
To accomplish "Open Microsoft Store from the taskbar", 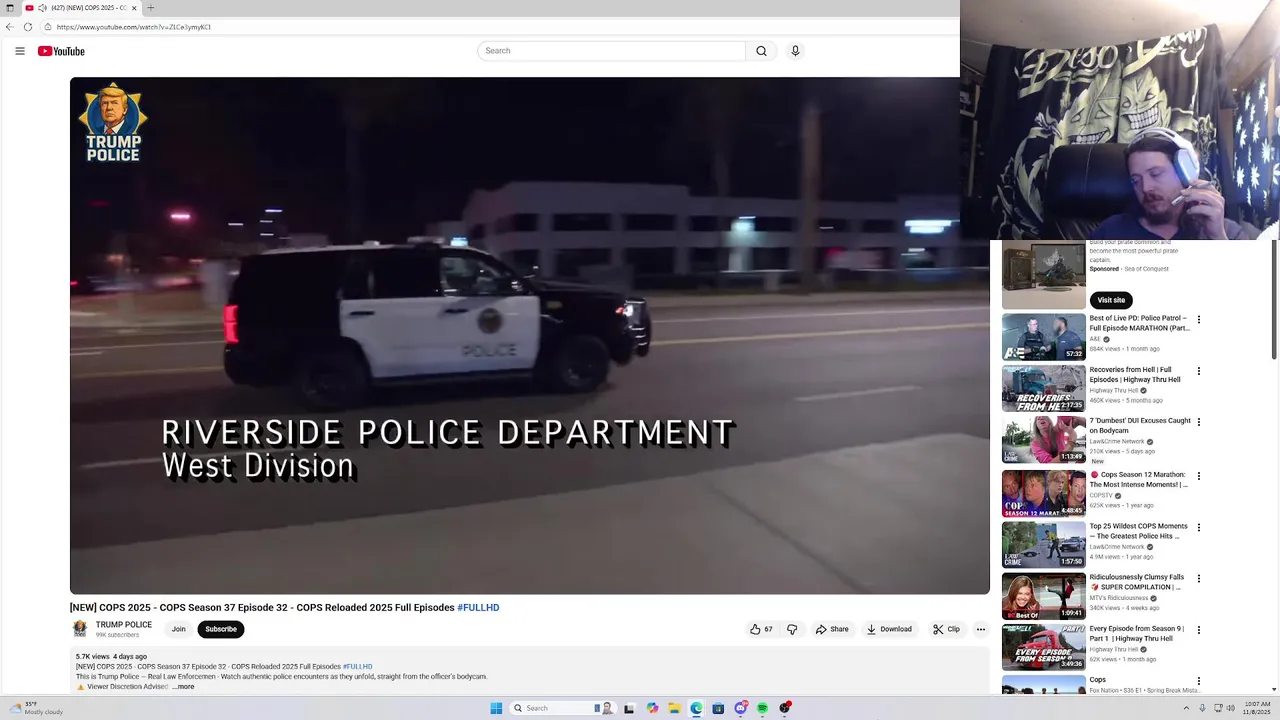I will (718, 708).
